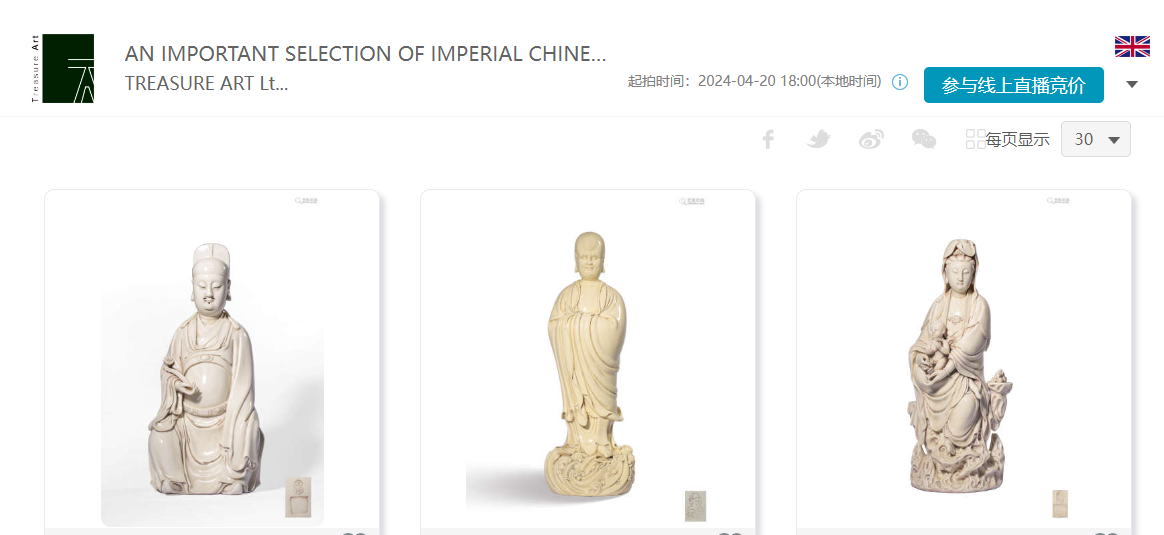Click the UK flag language icon
This screenshot has height=535, width=1164.
point(1132,46)
